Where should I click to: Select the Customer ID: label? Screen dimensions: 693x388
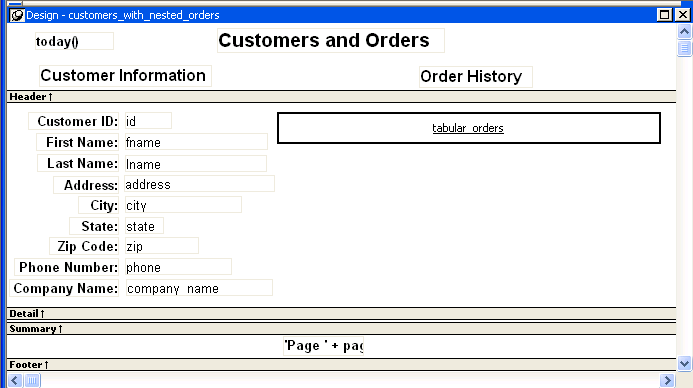point(74,121)
